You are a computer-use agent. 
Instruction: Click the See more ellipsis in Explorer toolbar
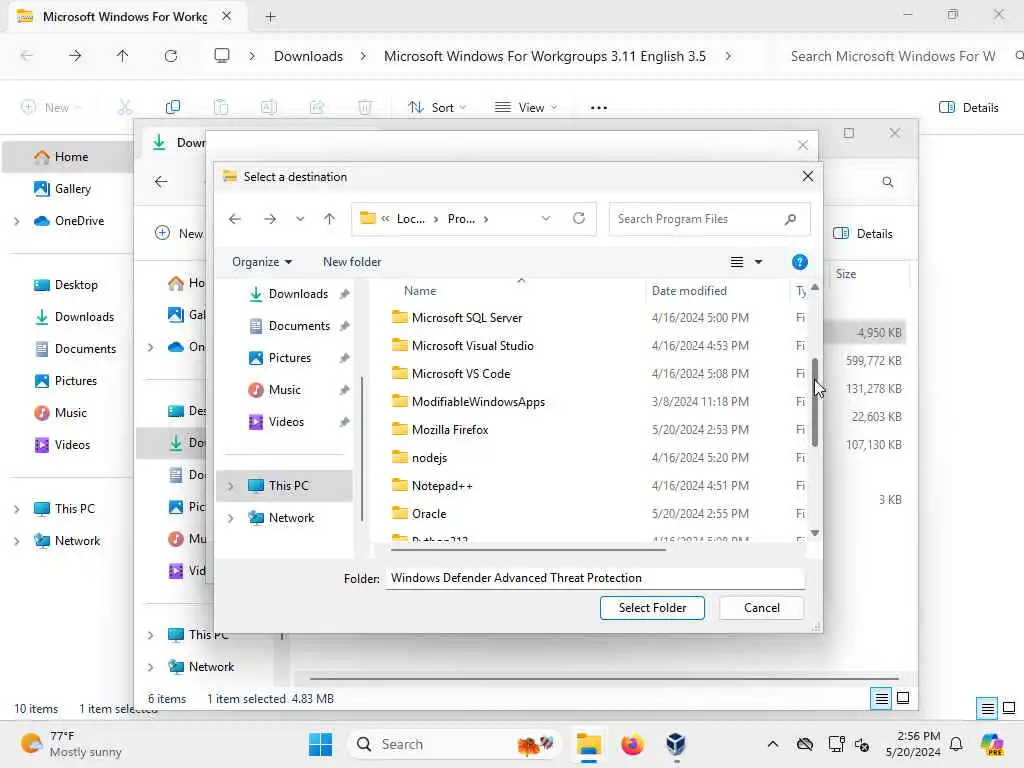[x=598, y=108]
